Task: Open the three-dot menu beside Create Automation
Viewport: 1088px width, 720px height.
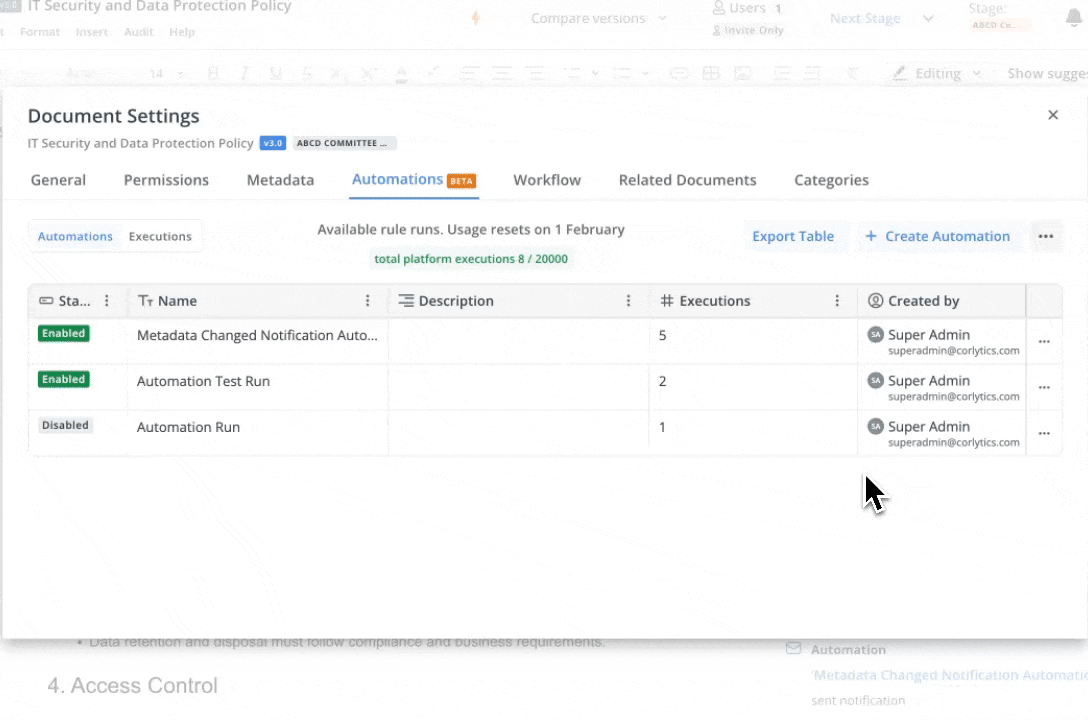Action: tap(1045, 237)
